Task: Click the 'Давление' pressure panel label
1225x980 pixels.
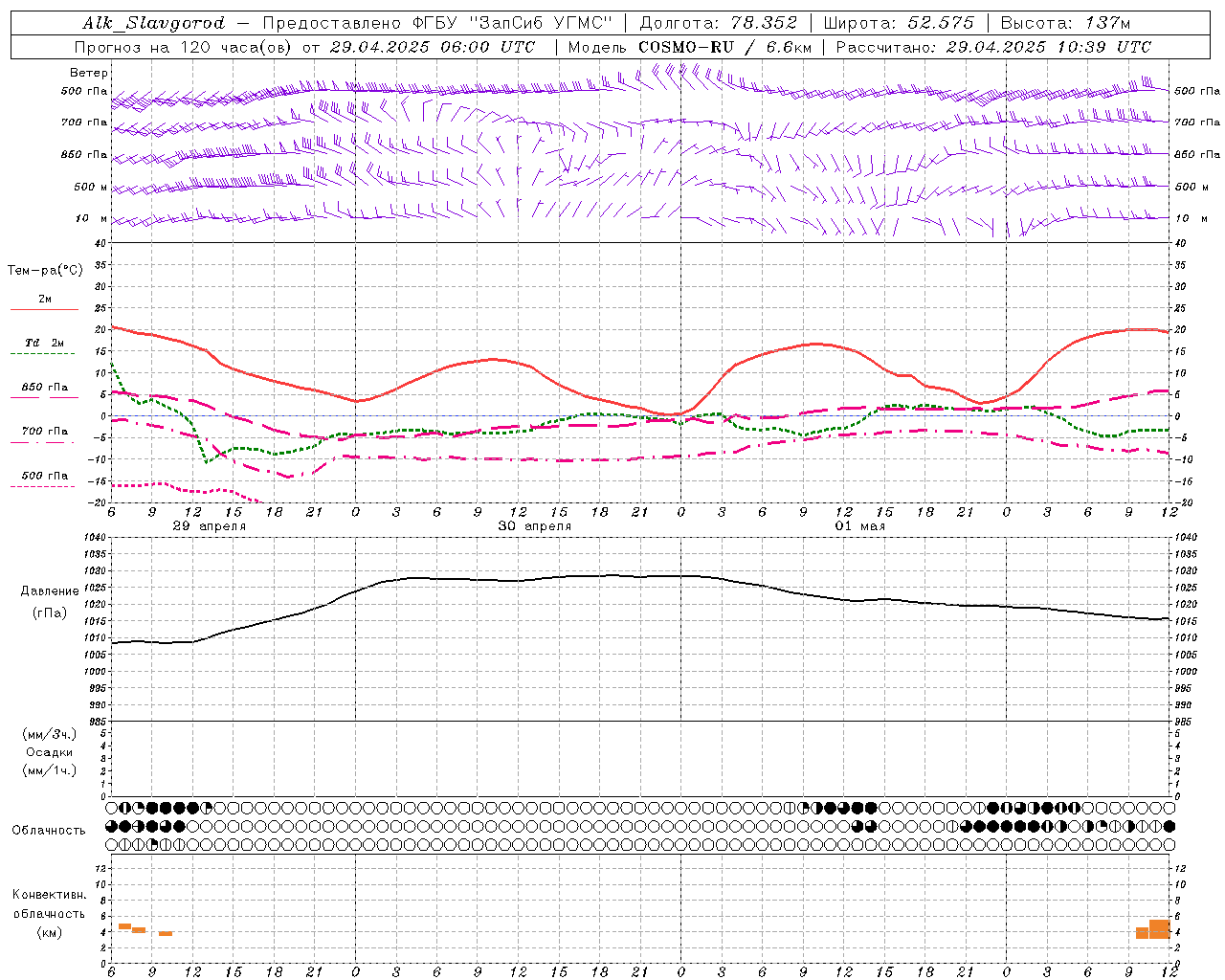Action: coord(50,591)
